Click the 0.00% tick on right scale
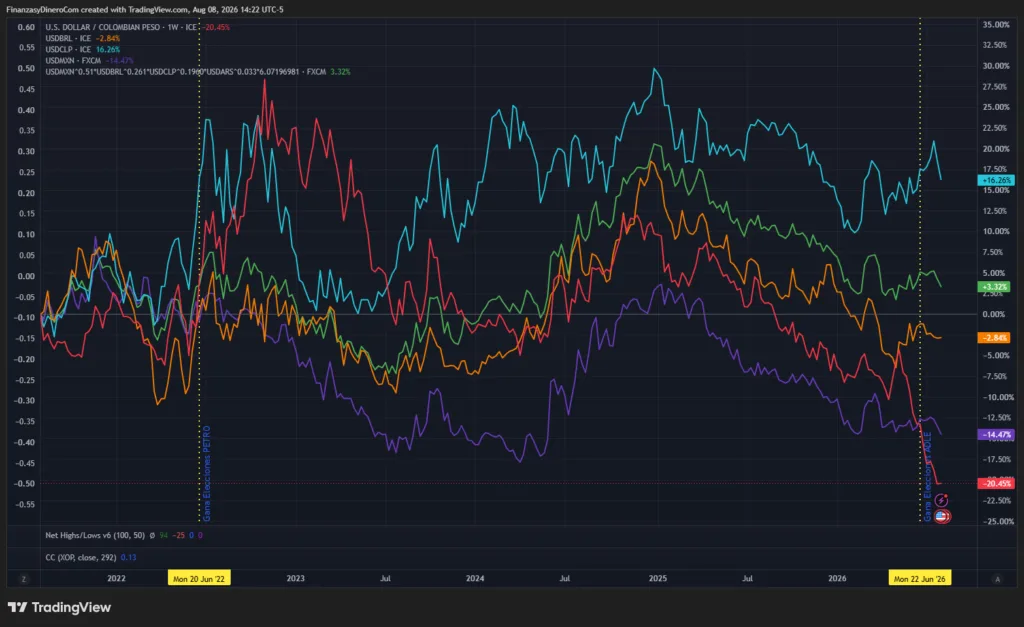The image size is (1024, 627). point(993,314)
